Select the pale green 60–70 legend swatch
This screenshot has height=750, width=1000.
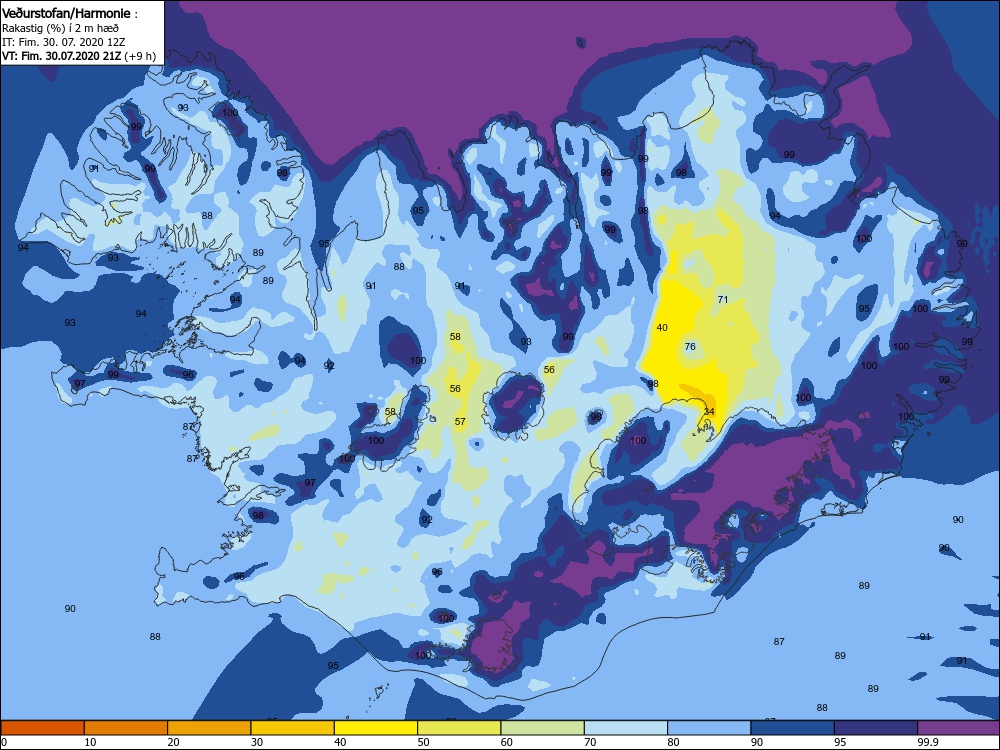point(543,728)
